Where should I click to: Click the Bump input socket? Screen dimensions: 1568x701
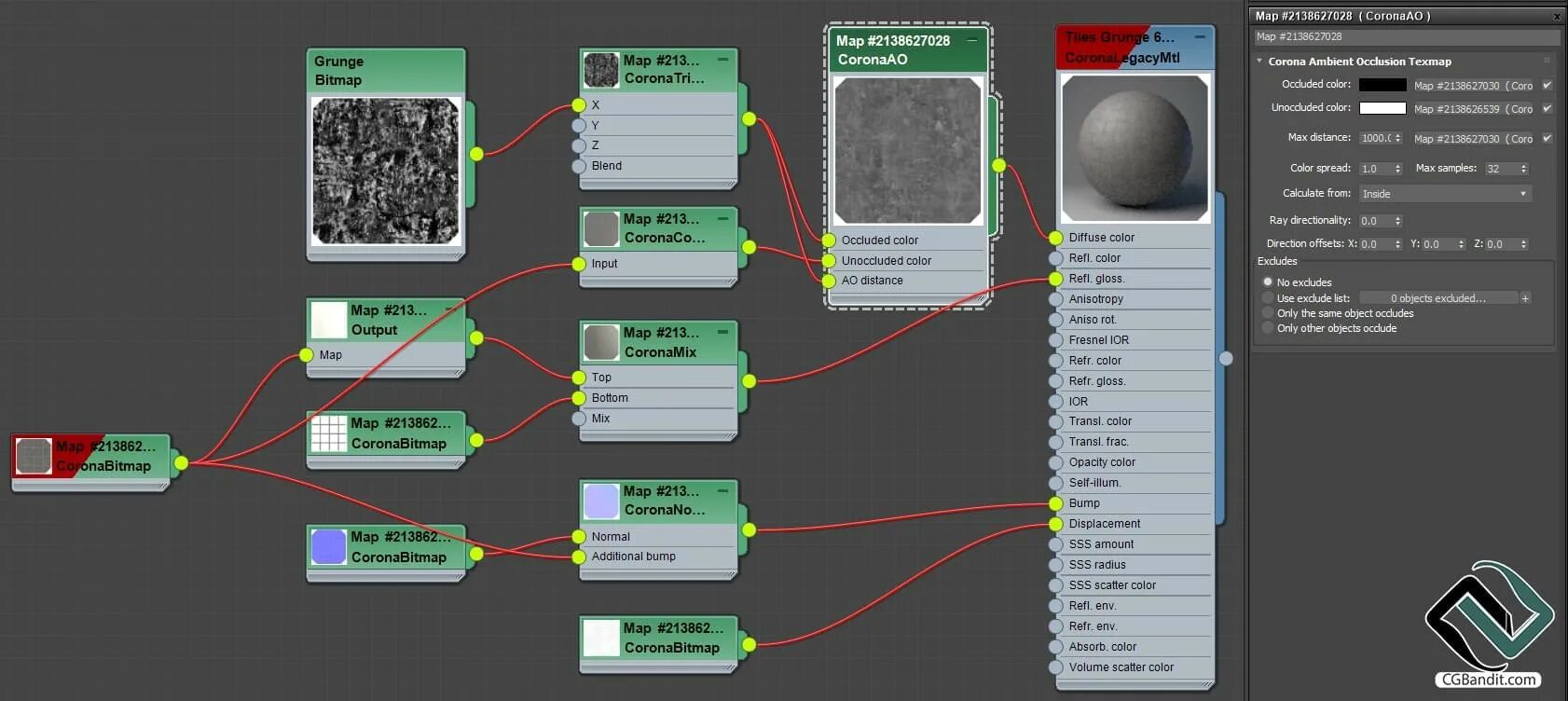click(1055, 503)
